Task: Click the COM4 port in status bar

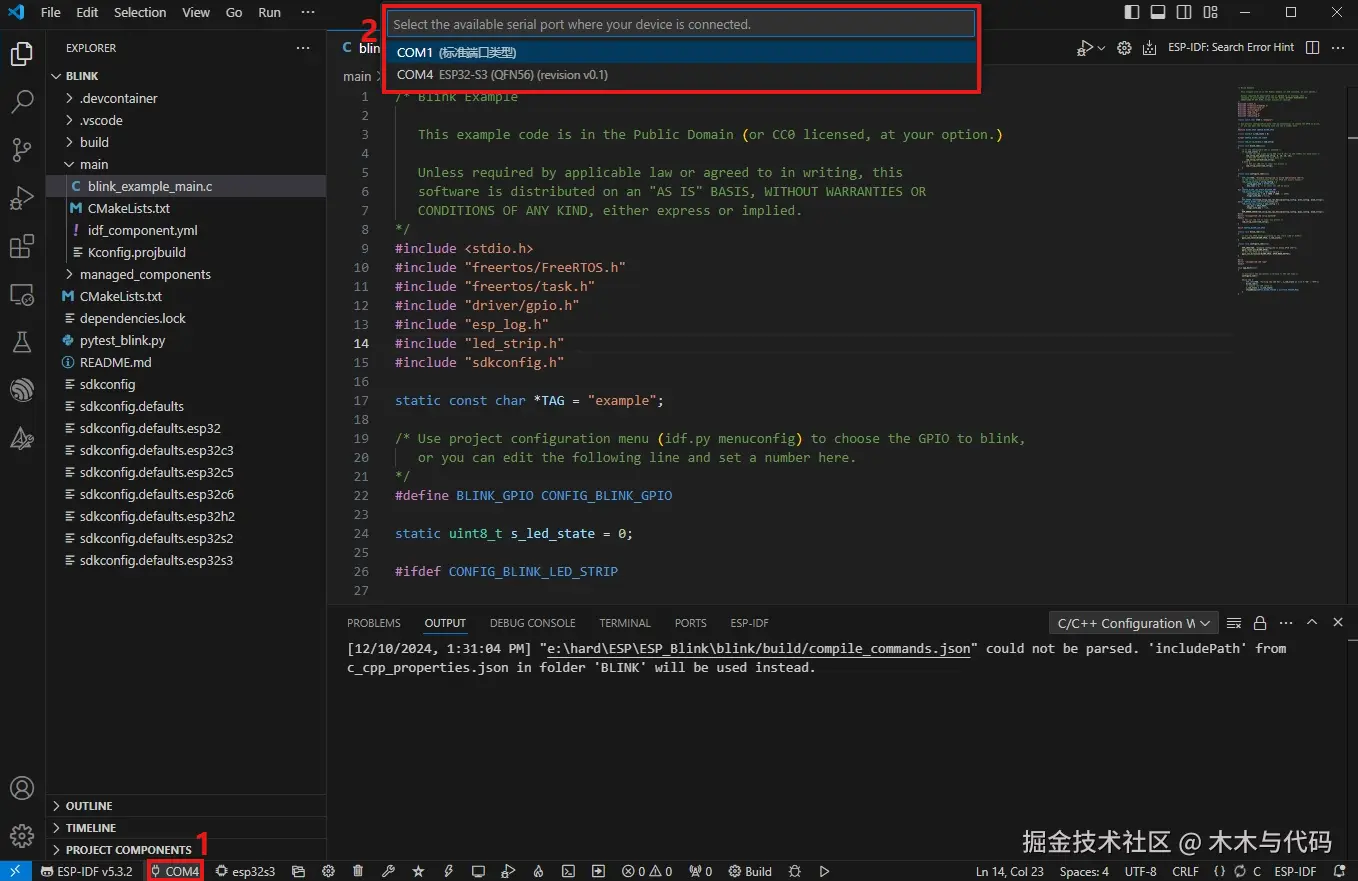Action: 176,871
